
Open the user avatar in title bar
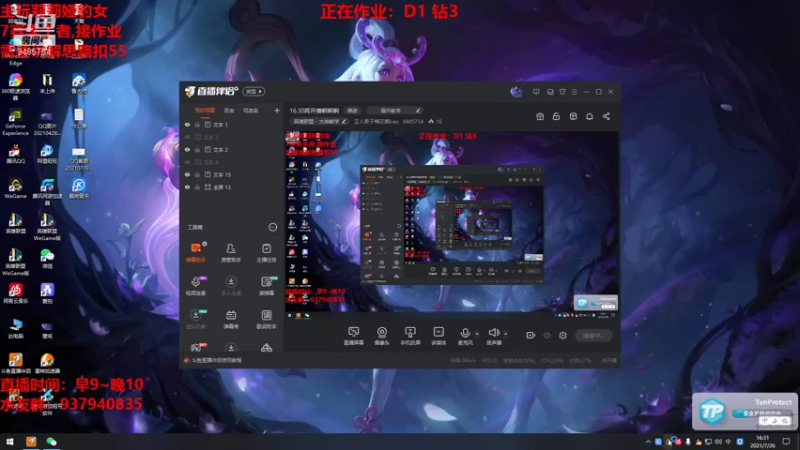(x=516, y=92)
